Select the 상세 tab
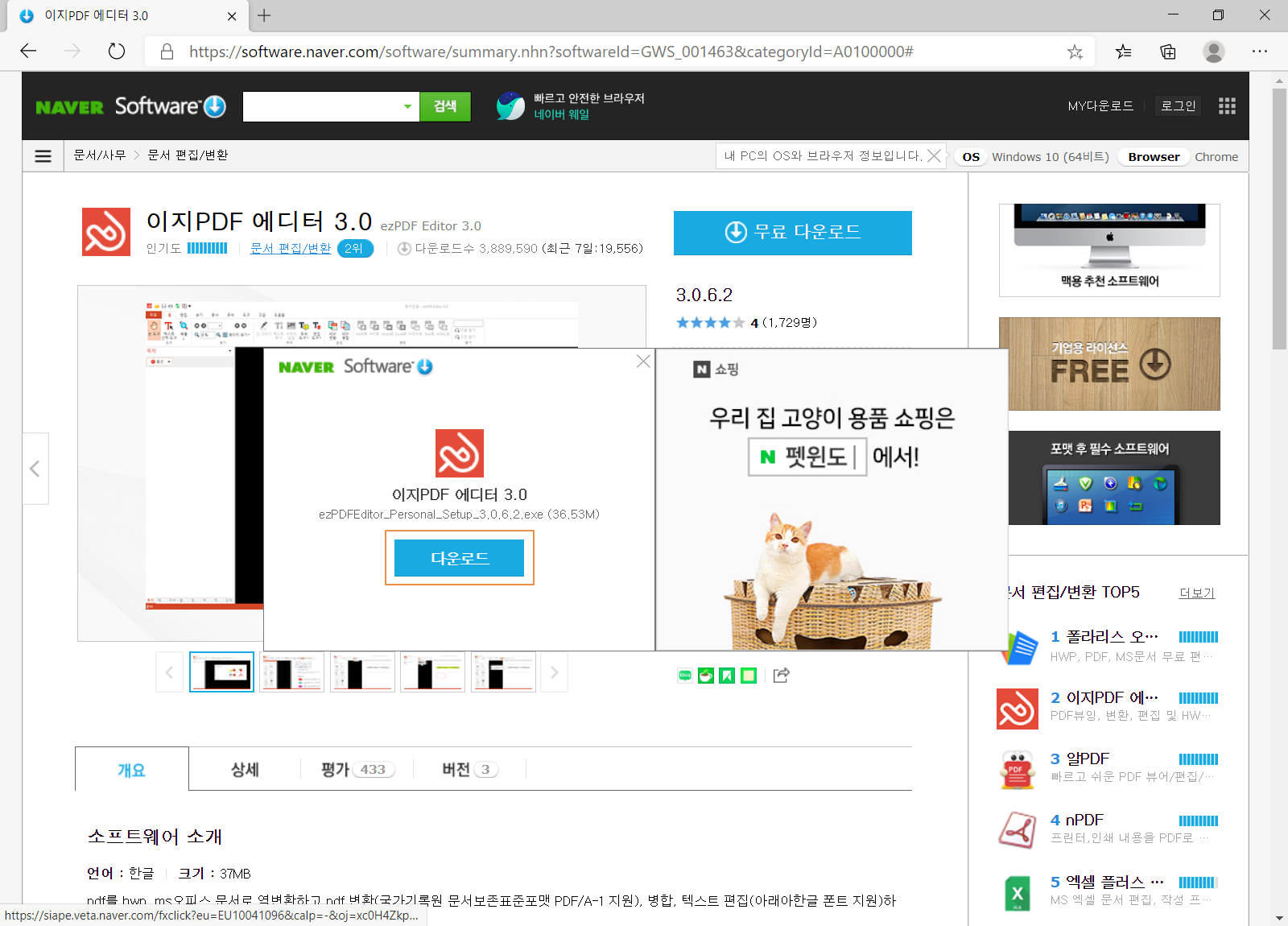The width and height of the screenshot is (1288, 926). point(245,770)
